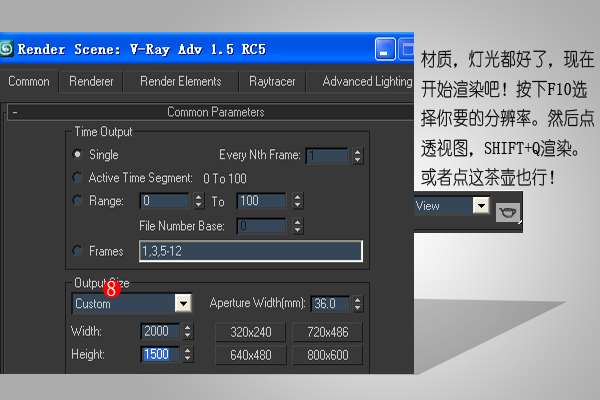
Task: Switch to the Common tab
Action: pyautogui.click(x=29, y=82)
